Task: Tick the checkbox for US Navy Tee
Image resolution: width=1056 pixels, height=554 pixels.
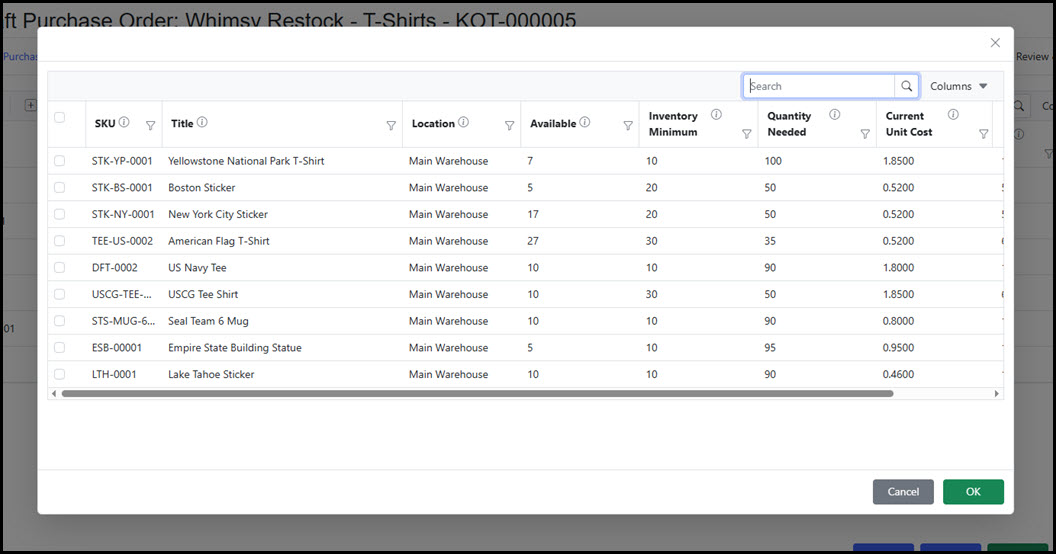Action: pos(60,268)
